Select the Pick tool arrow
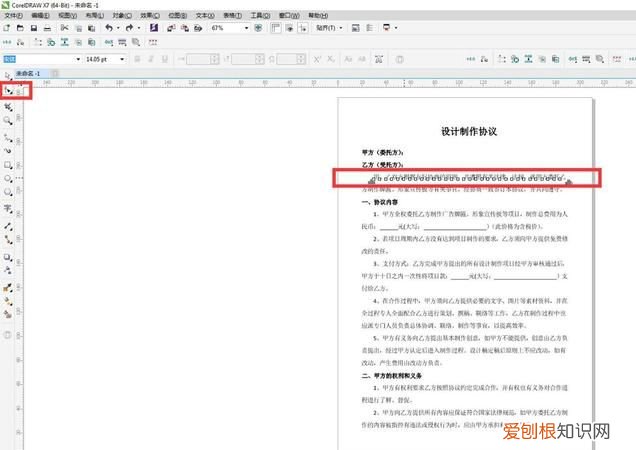 [7, 75]
